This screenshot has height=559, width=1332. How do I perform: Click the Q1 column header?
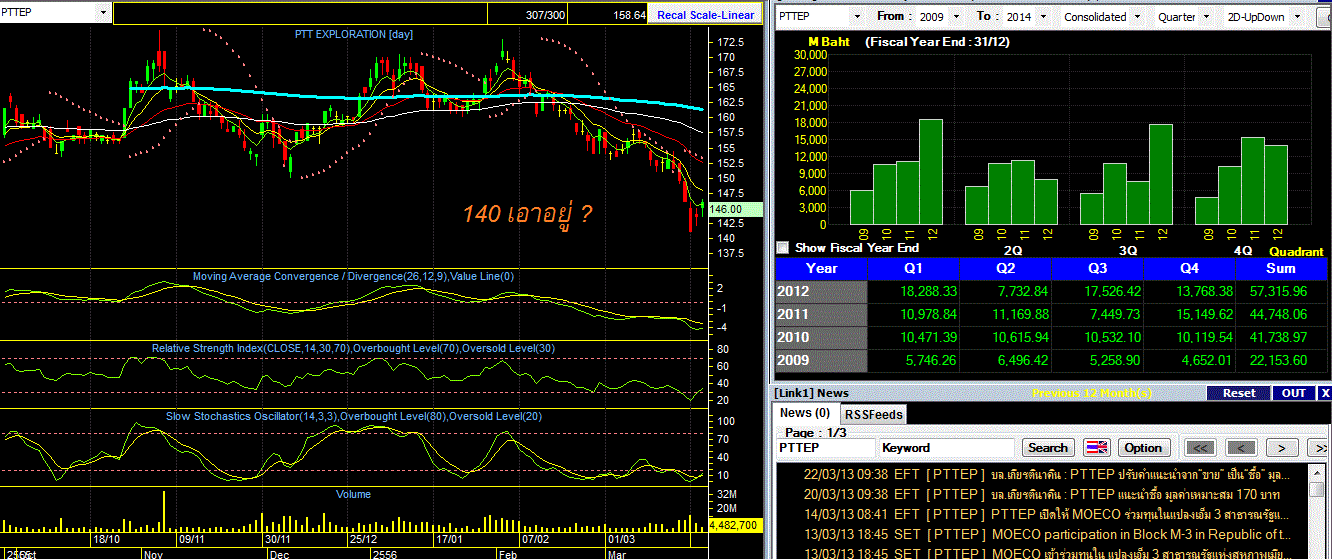tap(913, 268)
